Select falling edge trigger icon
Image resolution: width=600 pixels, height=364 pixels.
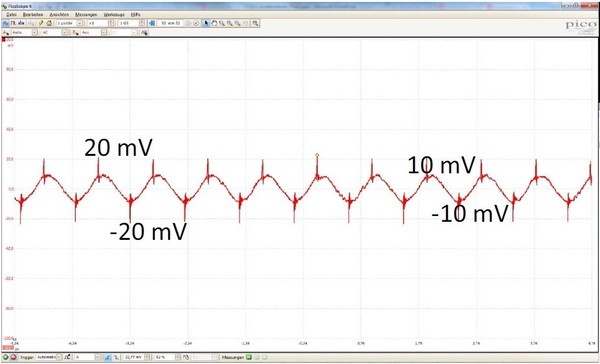click(116, 357)
